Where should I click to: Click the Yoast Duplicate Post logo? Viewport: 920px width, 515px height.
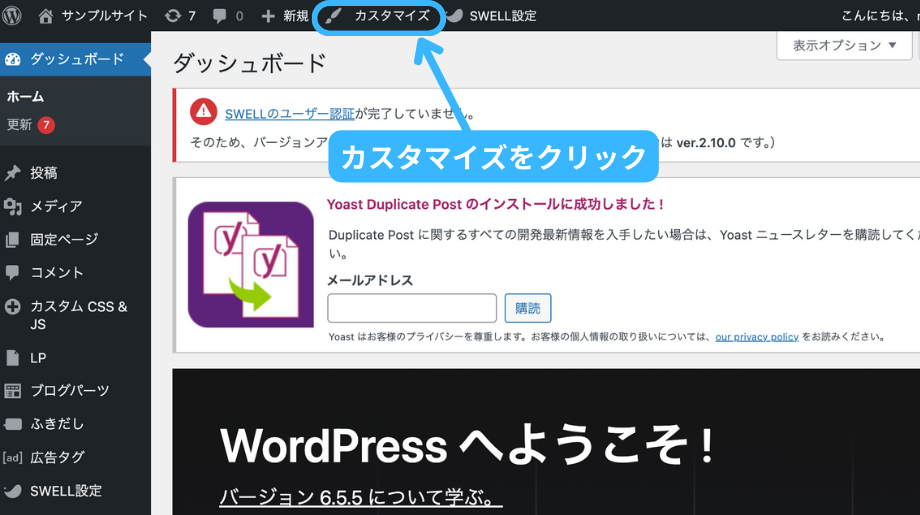251,265
